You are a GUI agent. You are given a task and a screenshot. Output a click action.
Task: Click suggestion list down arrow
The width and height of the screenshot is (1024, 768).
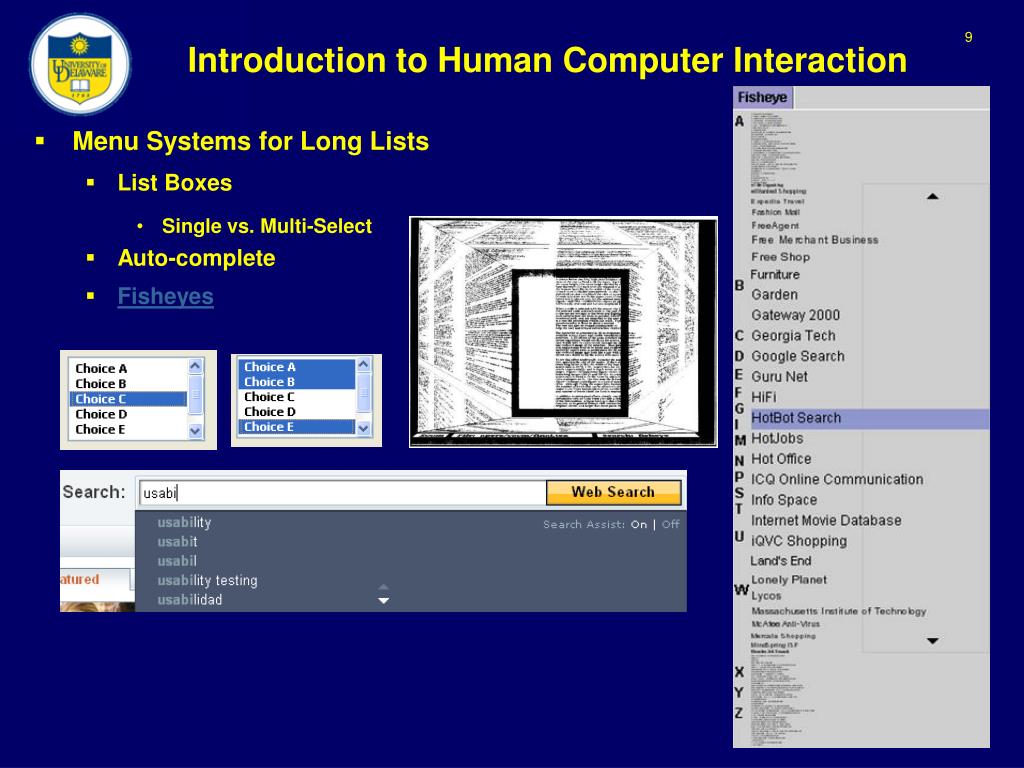[x=383, y=600]
